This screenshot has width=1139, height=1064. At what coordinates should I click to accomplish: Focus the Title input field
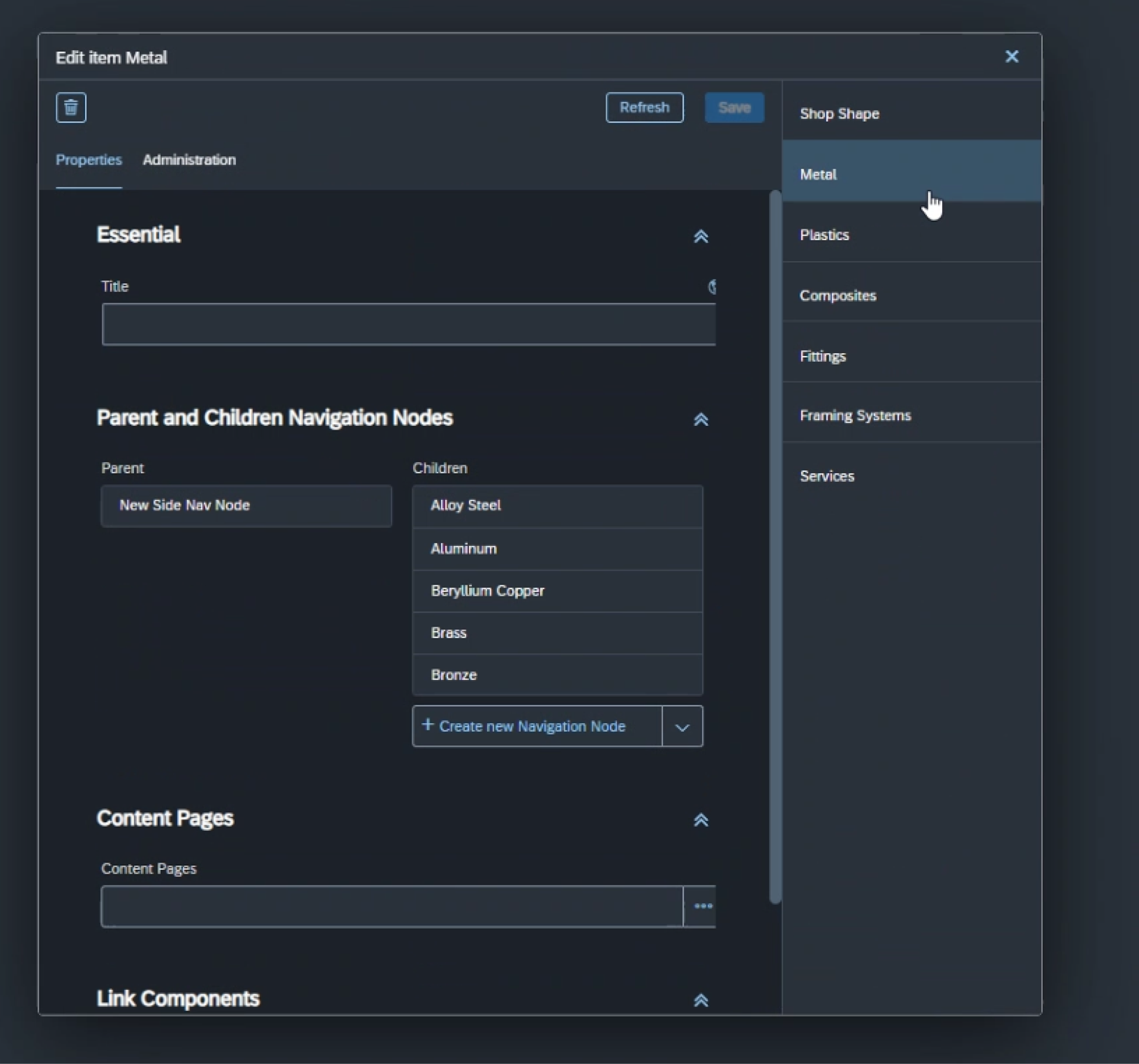(409, 325)
